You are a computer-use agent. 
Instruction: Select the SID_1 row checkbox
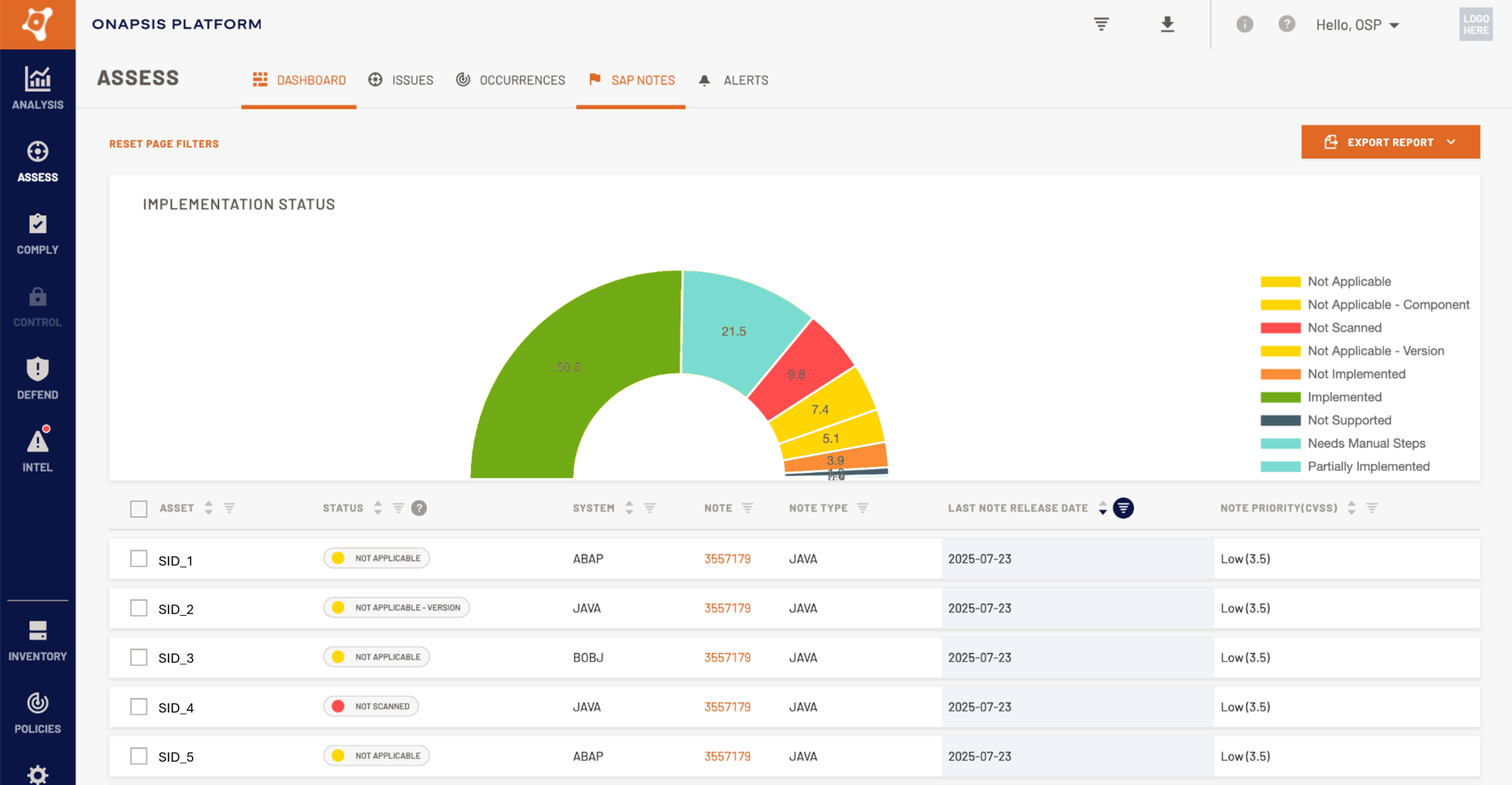[138, 559]
